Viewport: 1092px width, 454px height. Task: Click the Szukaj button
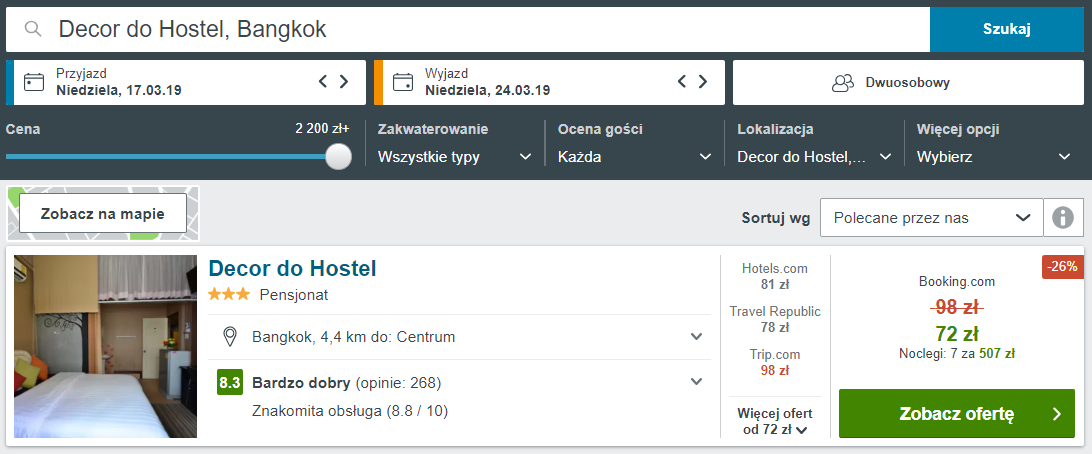point(1007,29)
